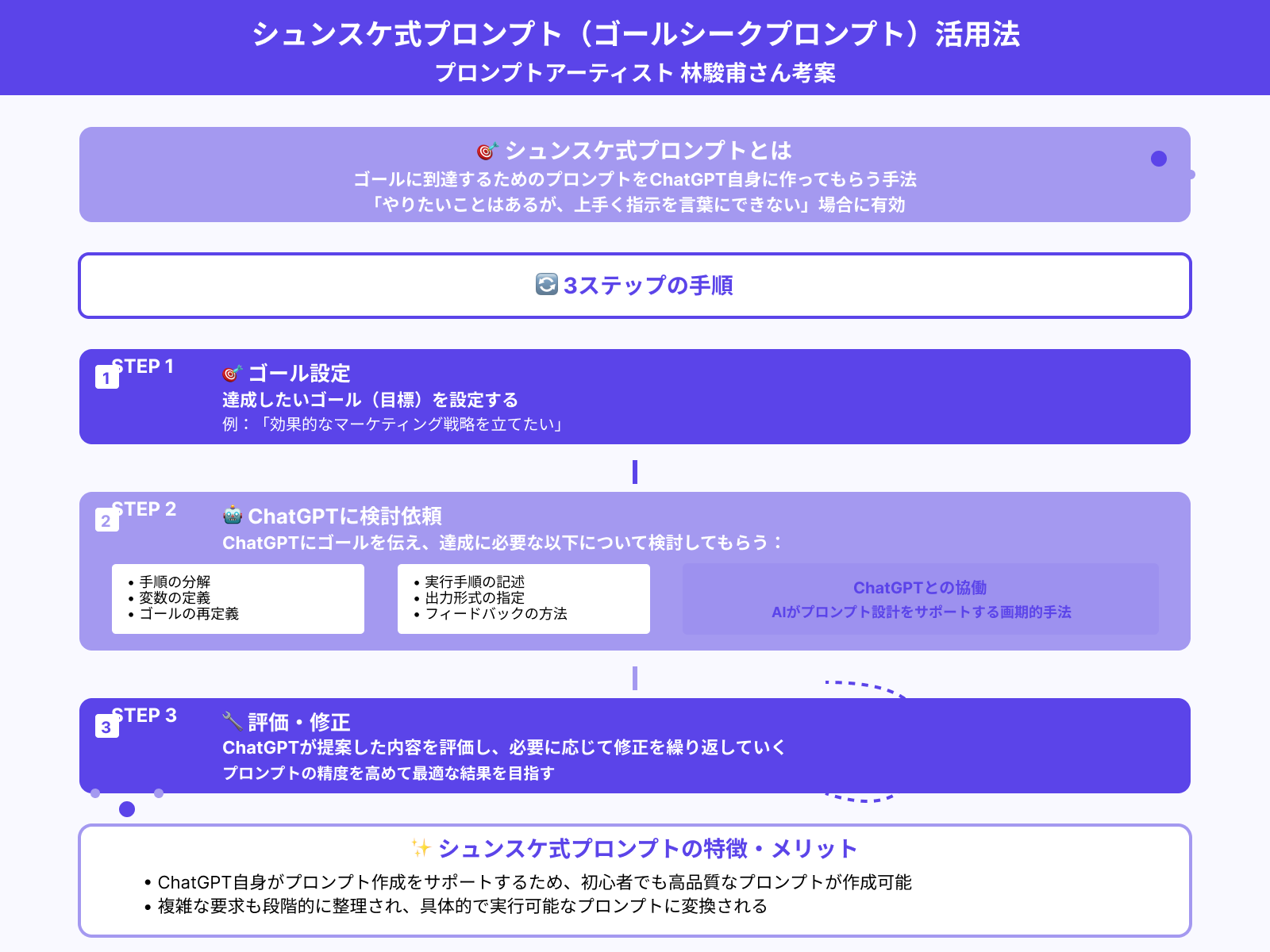Expand the connector bar between STEP 2 and STEP 3
This screenshot has height=952, width=1270.
634,678
